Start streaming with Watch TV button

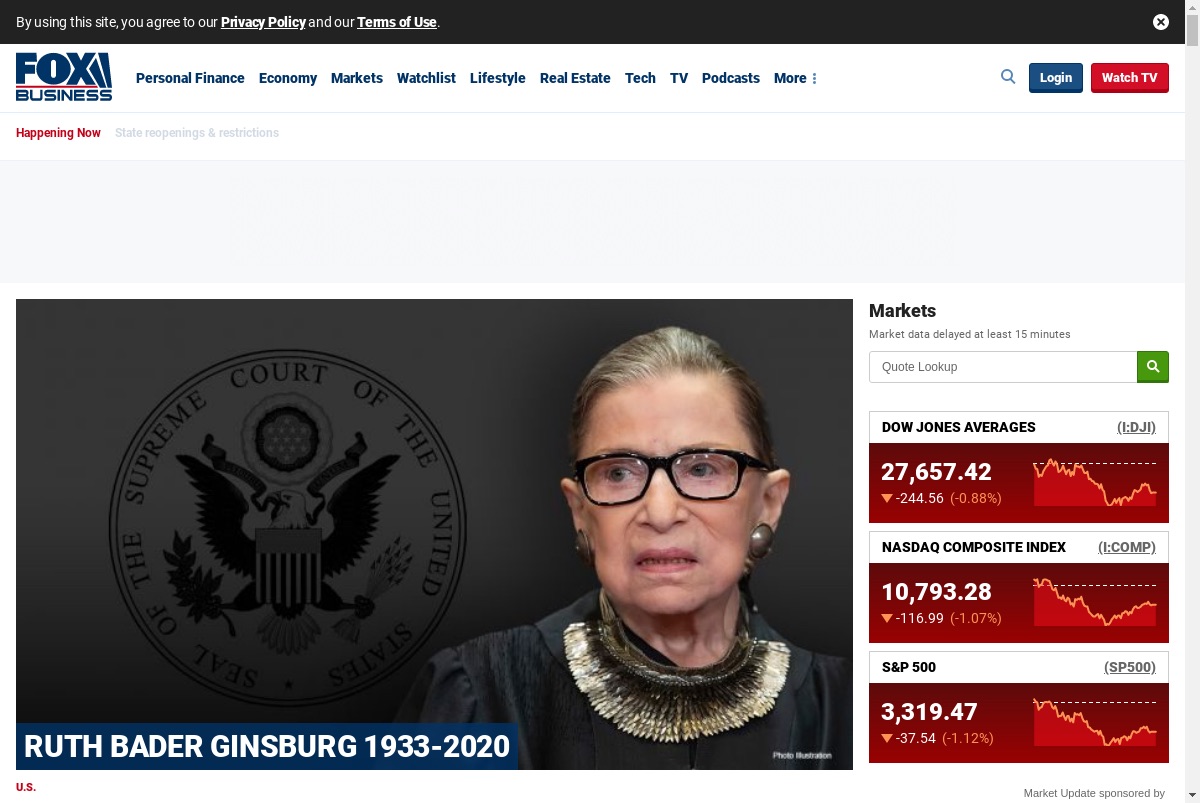click(1130, 78)
